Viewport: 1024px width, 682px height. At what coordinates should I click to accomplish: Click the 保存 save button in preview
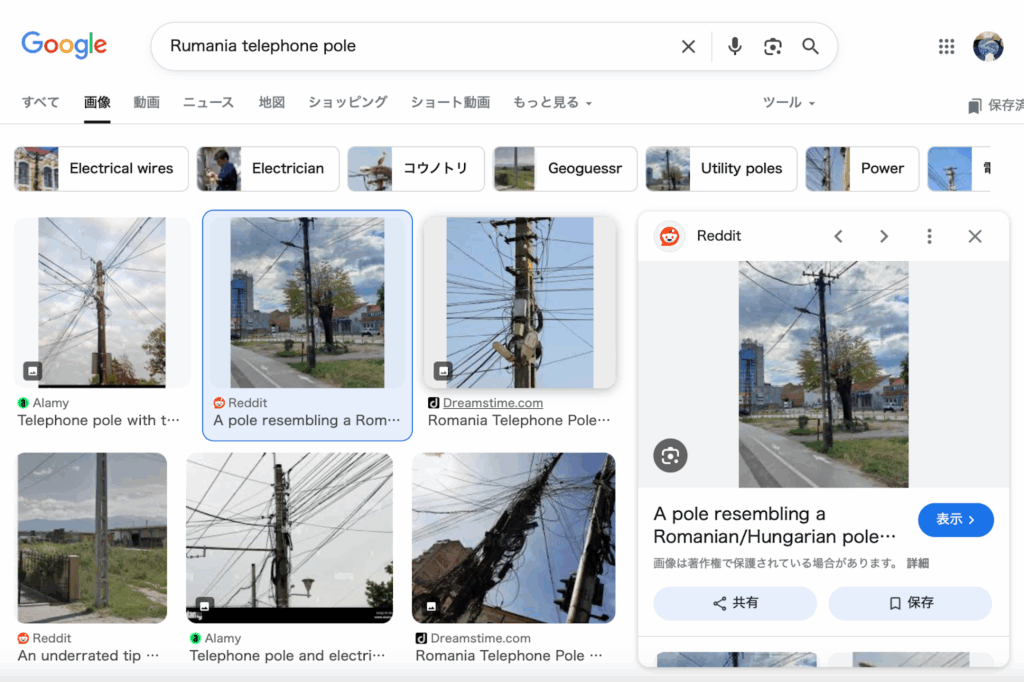[910, 603]
